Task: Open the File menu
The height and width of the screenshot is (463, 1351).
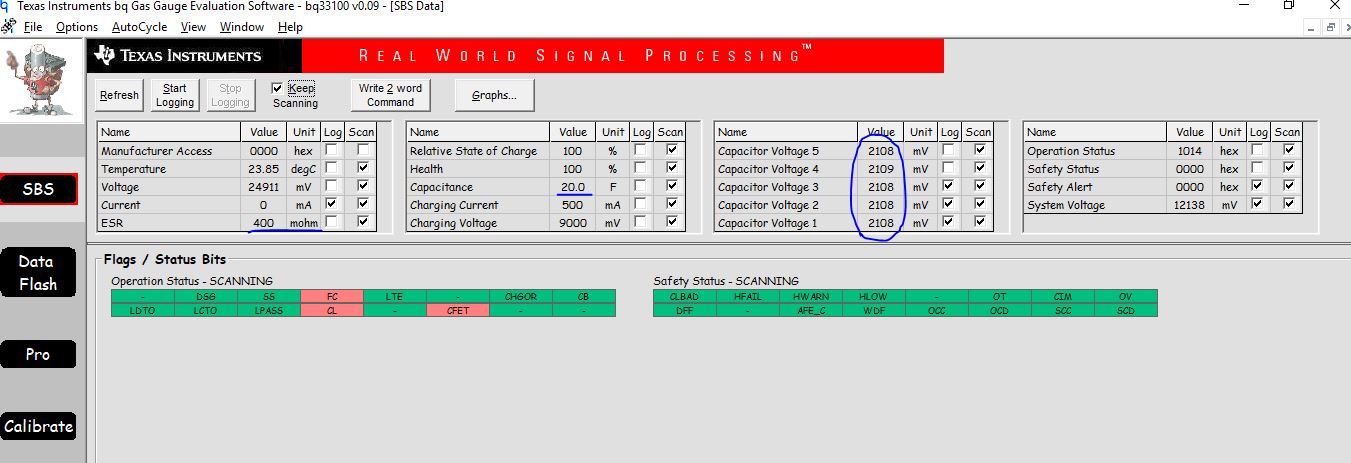Action: point(32,27)
